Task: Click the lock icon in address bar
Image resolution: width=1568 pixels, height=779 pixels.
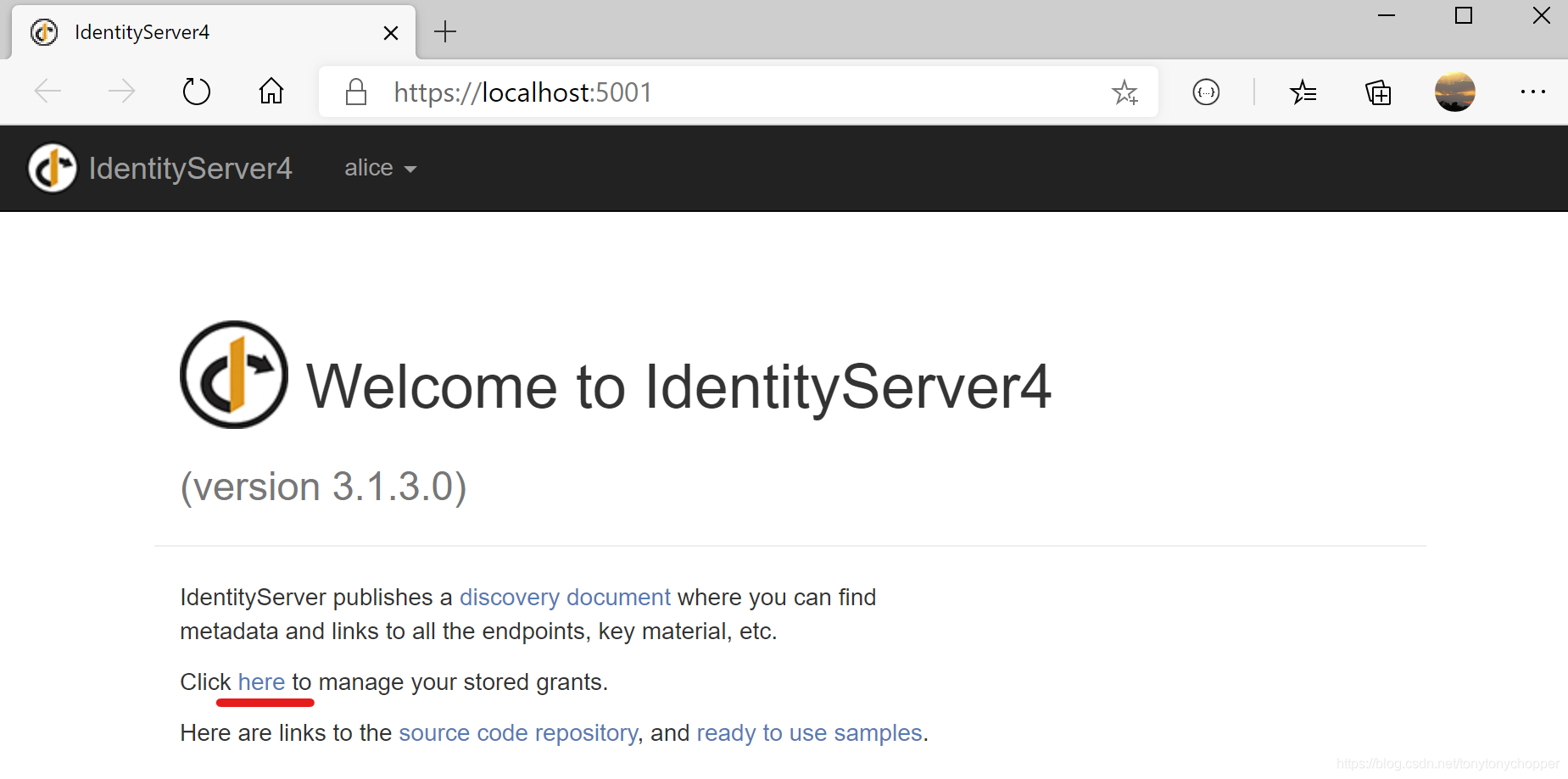Action: click(356, 92)
